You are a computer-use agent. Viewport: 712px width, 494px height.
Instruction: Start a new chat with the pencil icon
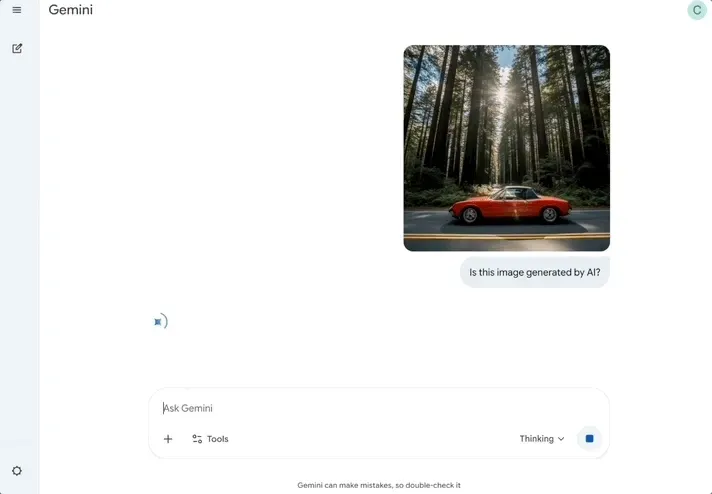coord(17,48)
